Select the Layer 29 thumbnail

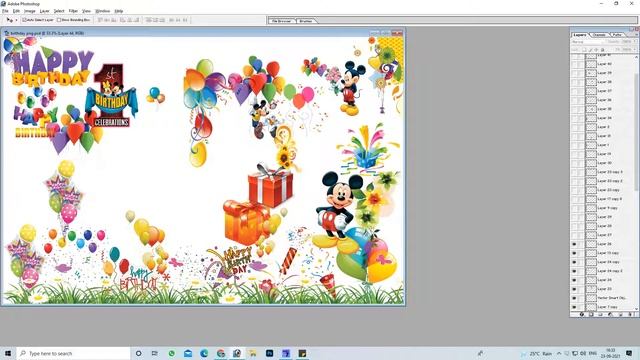pos(591,217)
